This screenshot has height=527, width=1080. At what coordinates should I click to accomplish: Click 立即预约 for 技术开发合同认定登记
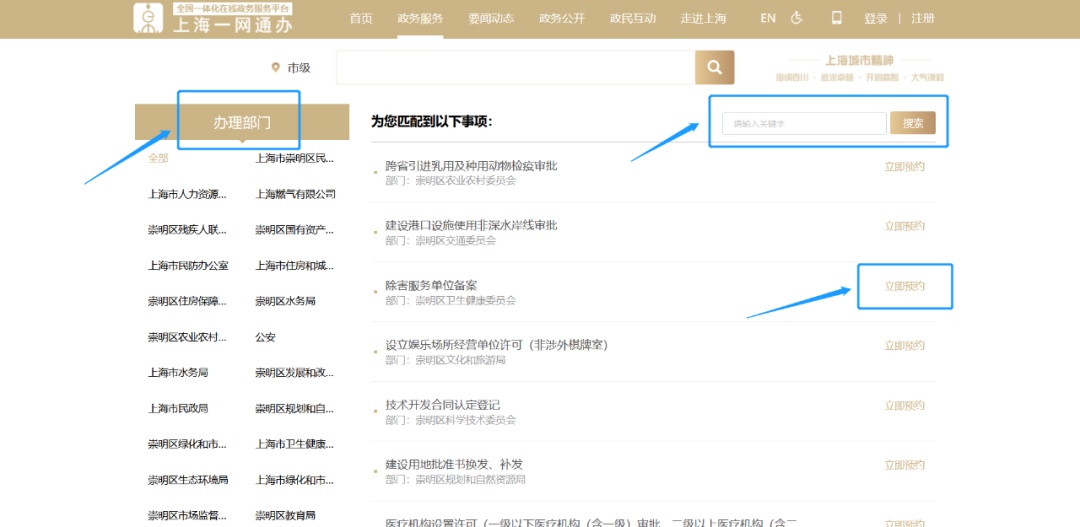[904, 405]
